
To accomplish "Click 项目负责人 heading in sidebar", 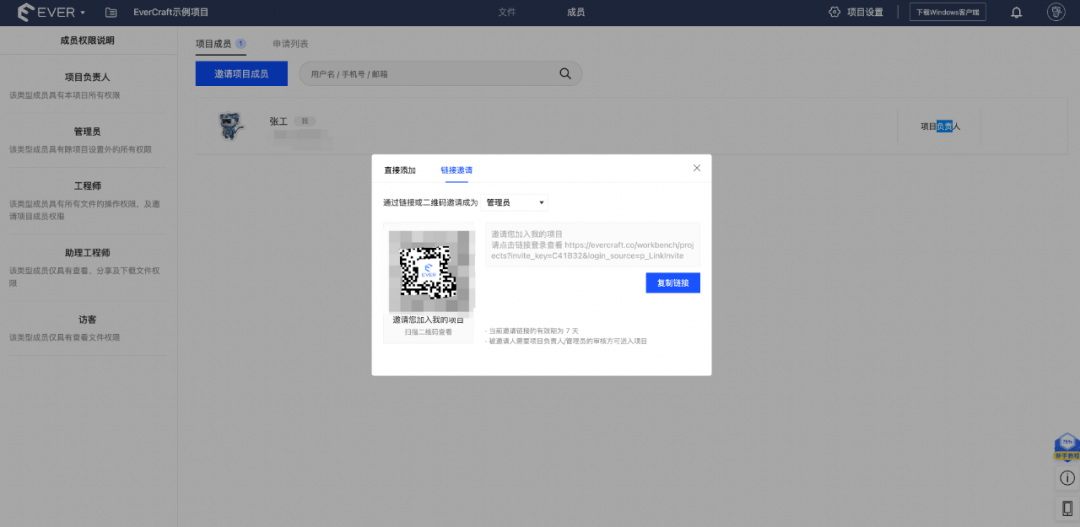I will pyautogui.click(x=87, y=77).
